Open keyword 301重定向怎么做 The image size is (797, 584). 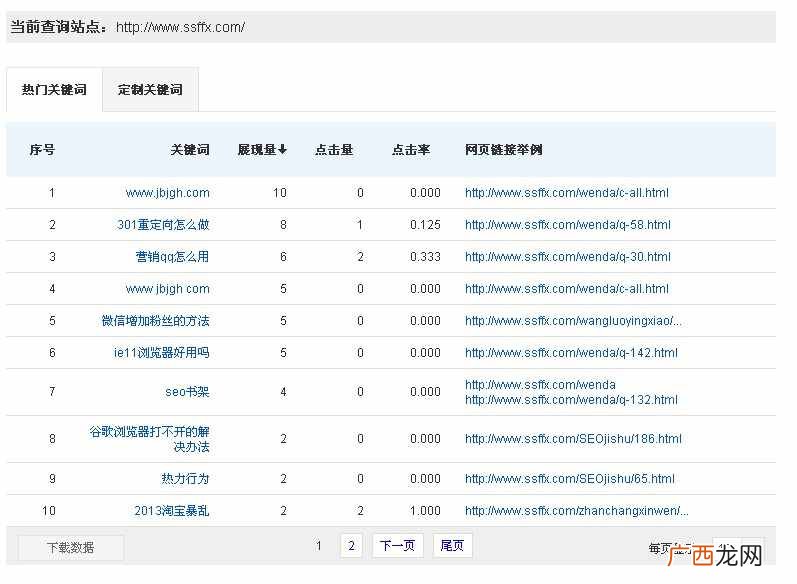(163, 225)
